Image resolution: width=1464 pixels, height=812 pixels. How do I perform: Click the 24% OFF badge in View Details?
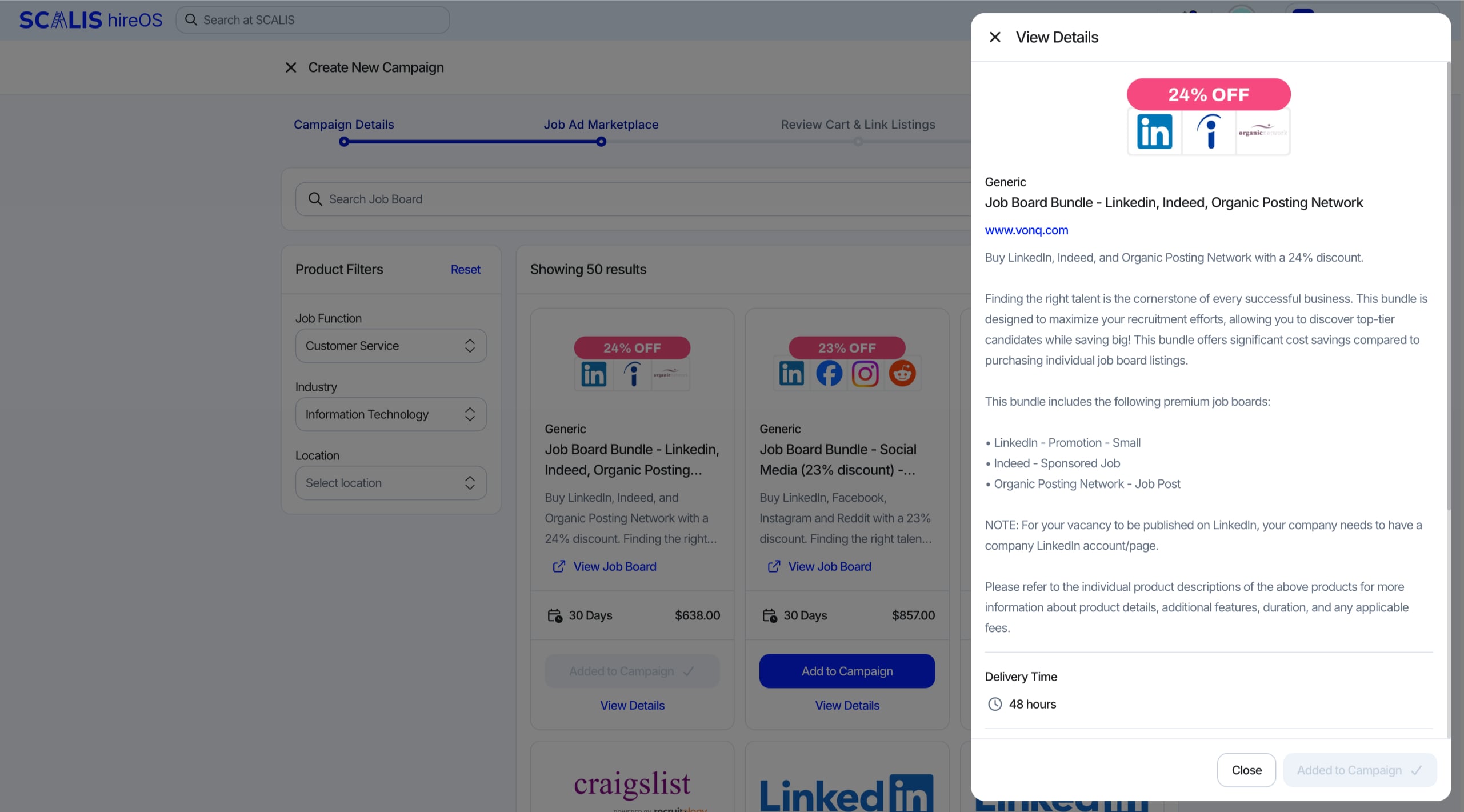coord(1209,94)
